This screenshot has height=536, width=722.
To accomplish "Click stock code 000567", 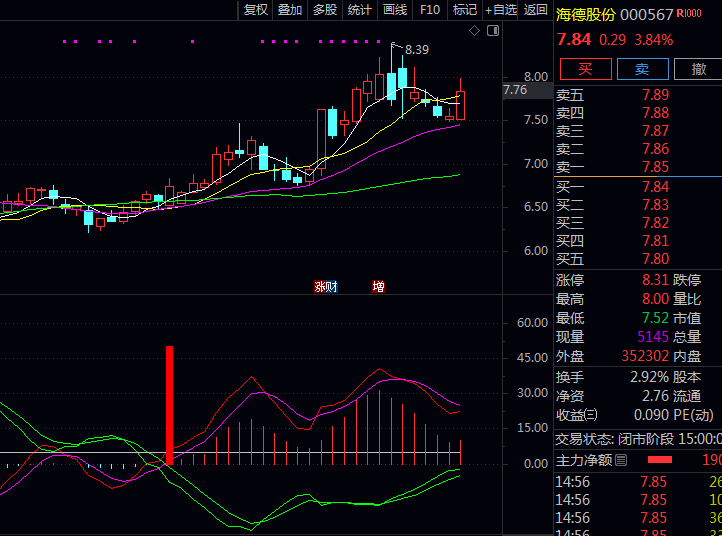I will coord(646,15).
